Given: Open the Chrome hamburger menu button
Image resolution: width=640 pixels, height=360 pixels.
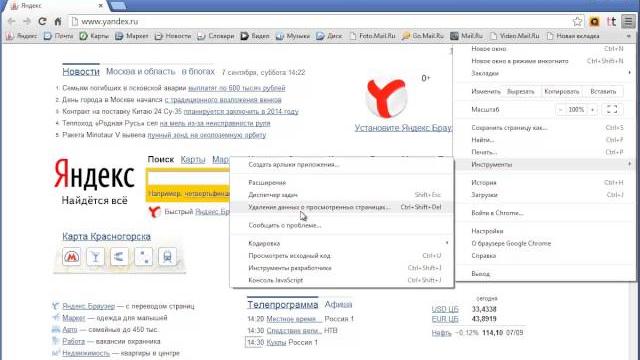Looking at the screenshot, I should (x=629, y=22).
